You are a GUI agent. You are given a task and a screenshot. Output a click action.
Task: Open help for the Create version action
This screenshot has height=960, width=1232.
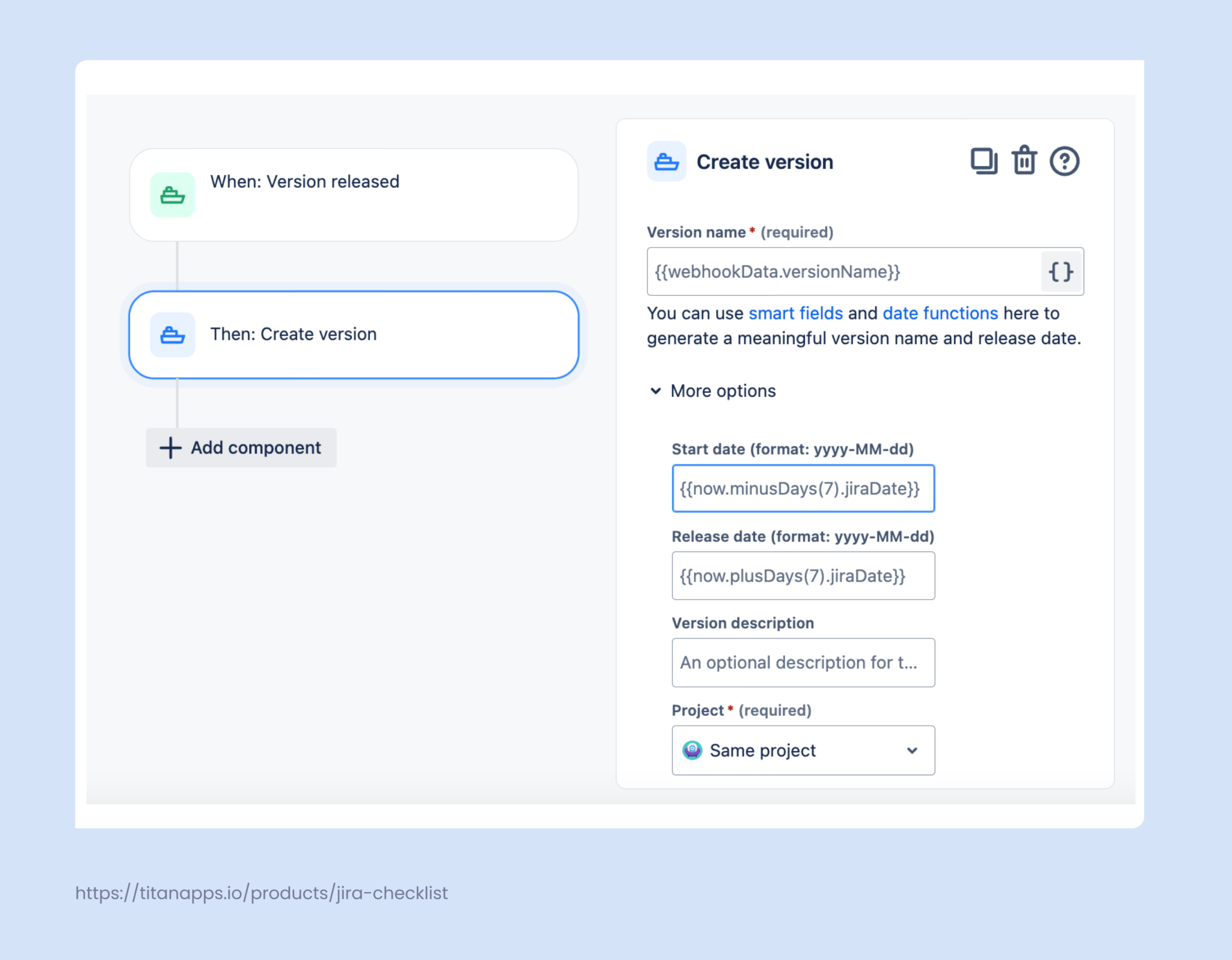1065,161
